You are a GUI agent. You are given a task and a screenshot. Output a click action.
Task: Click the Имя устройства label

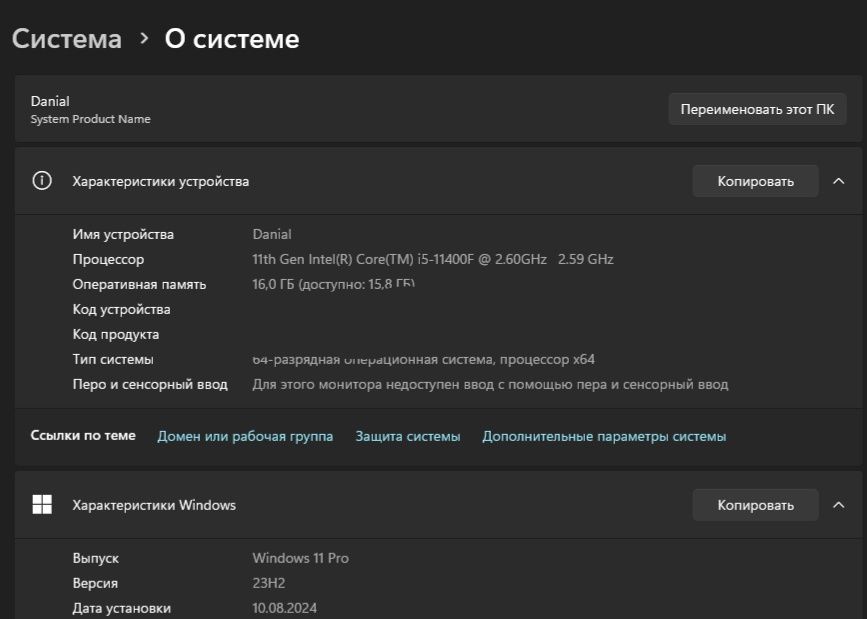pos(123,235)
